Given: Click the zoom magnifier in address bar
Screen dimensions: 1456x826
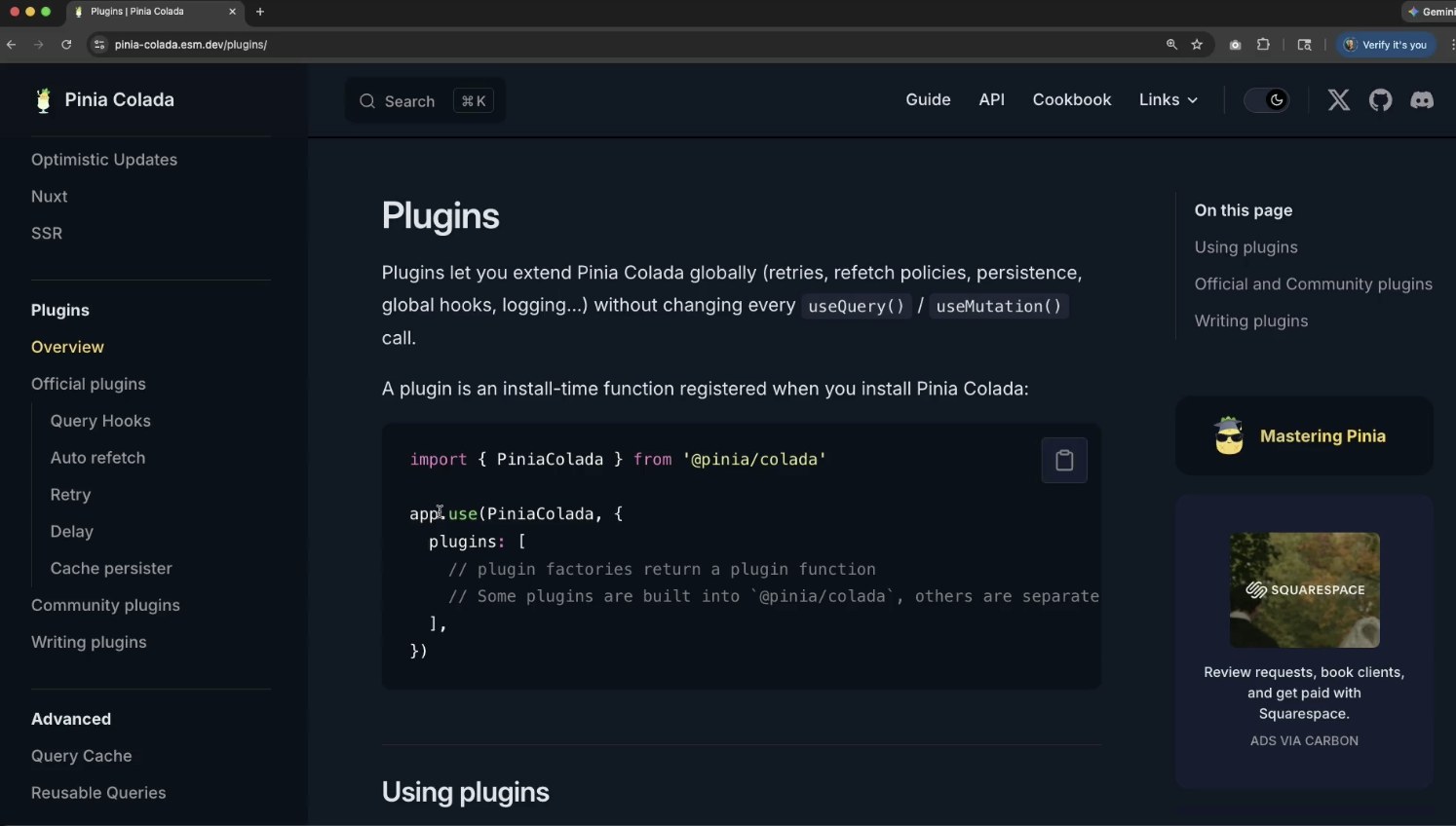Looking at the screenshot, I should pyautogui.click(x=1171, y=45).
